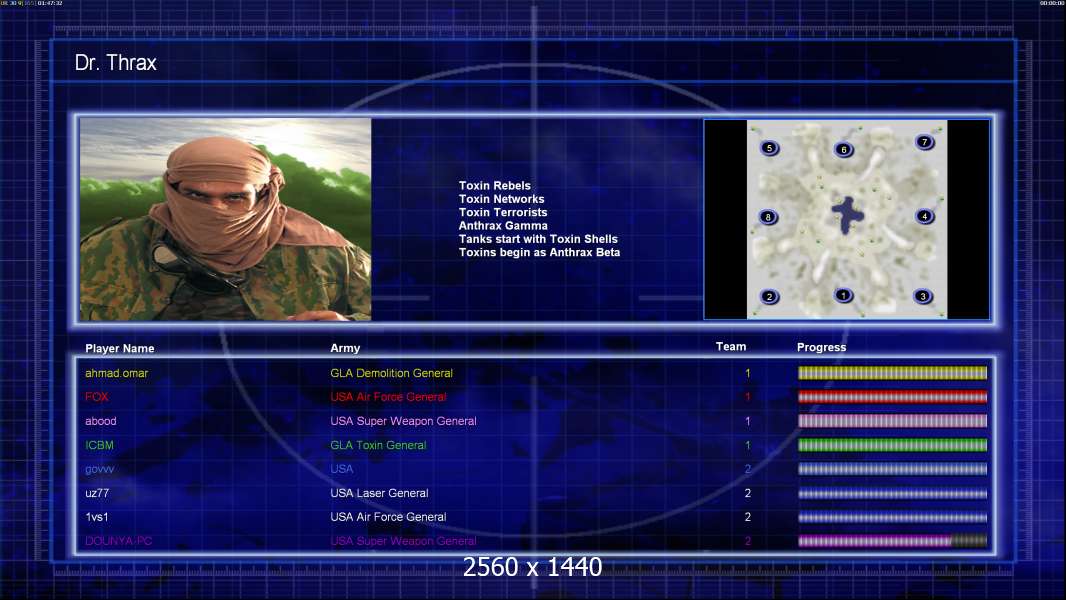Click DOUNYA-PC's purple progress bar
This screenshot has width=1066, height=600.
(892, 541)
